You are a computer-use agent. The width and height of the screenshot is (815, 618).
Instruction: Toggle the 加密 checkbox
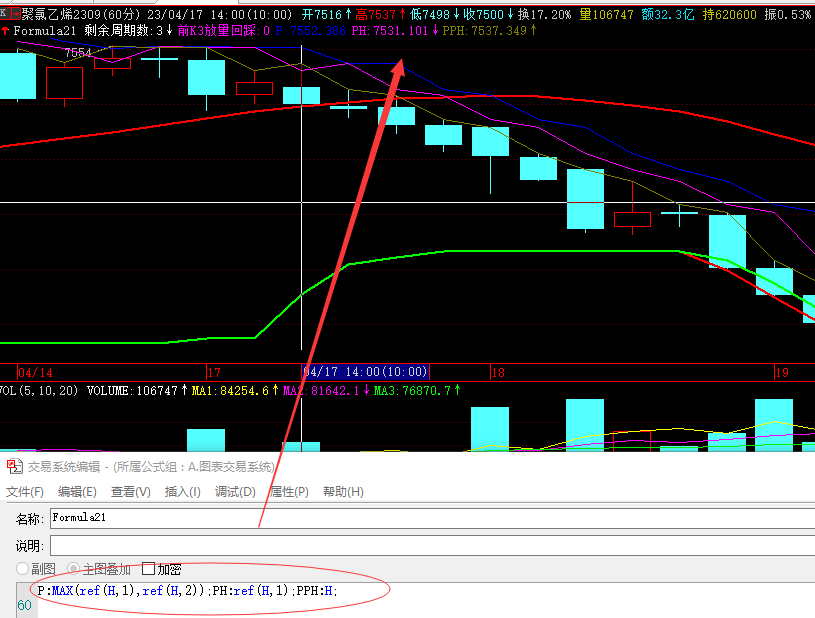[x=149, y=569]
